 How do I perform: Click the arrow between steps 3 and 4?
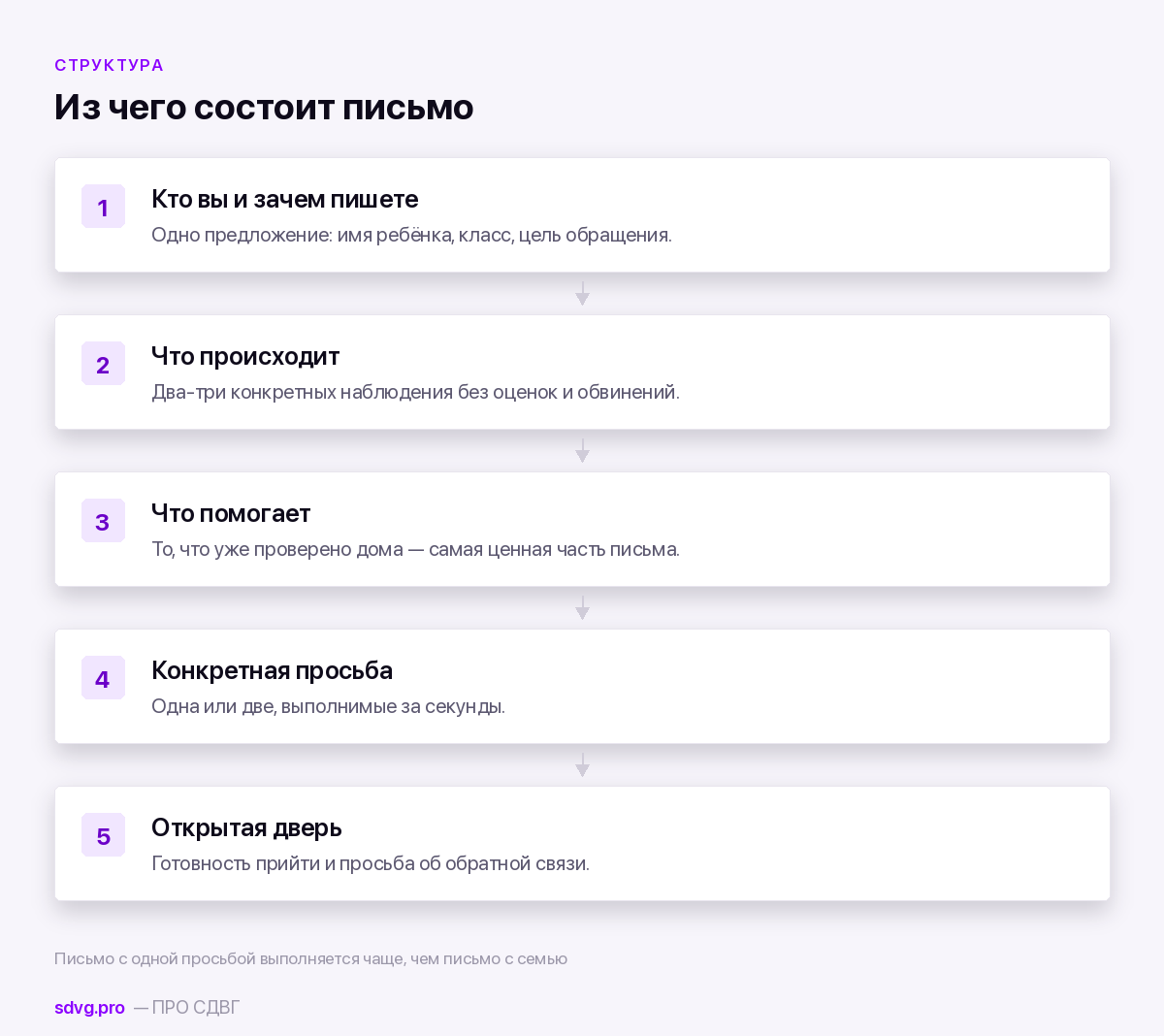(582, 608)
